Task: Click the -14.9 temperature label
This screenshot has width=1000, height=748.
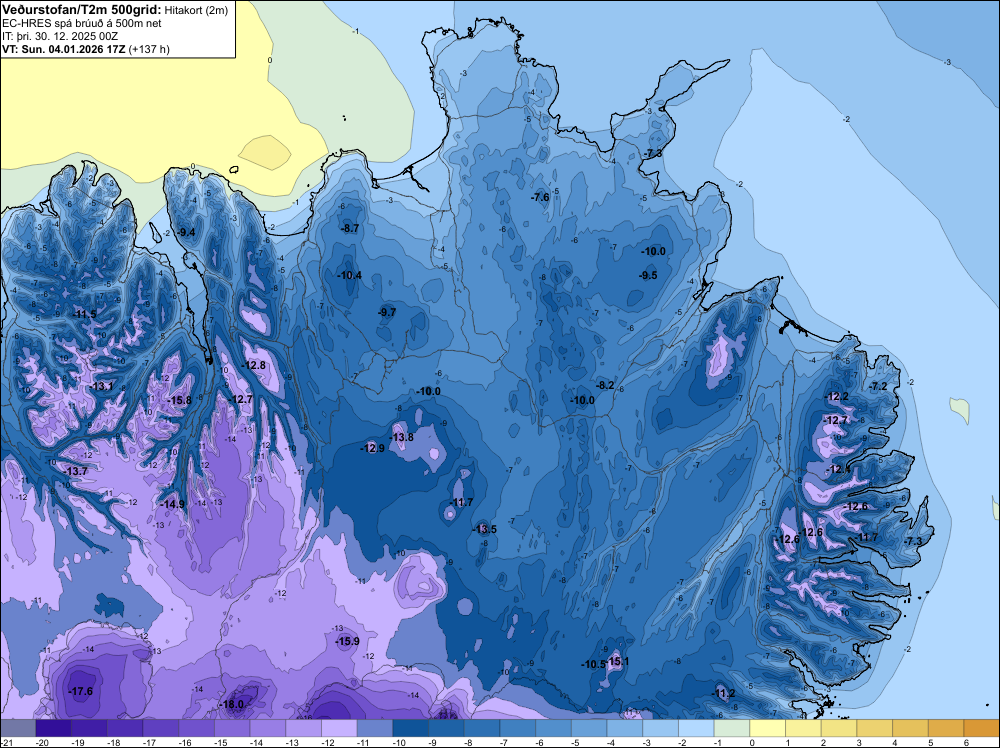Action: (172, 504)
